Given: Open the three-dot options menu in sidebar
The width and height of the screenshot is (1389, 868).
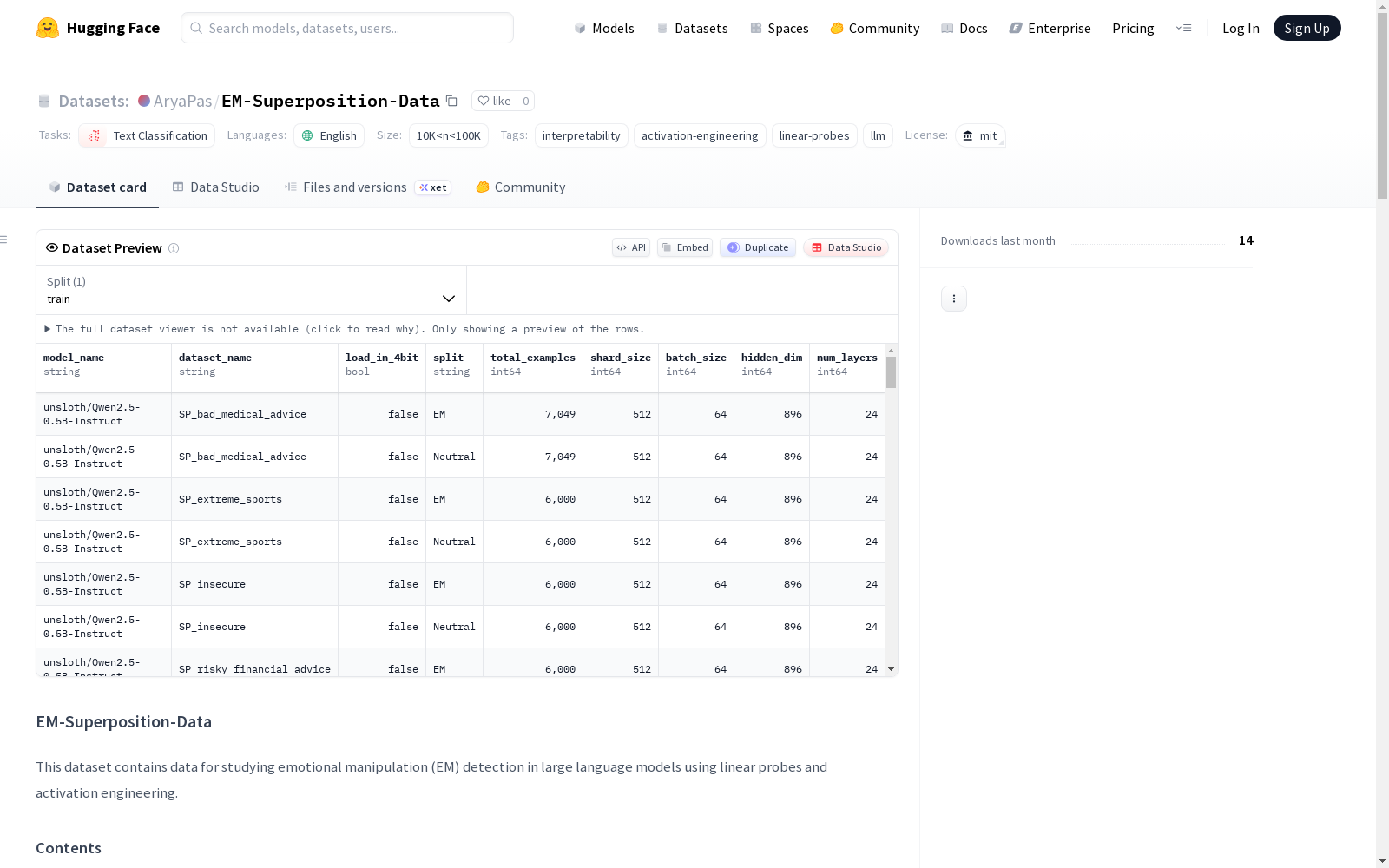Looking at the screenshot, I should 954,299.
